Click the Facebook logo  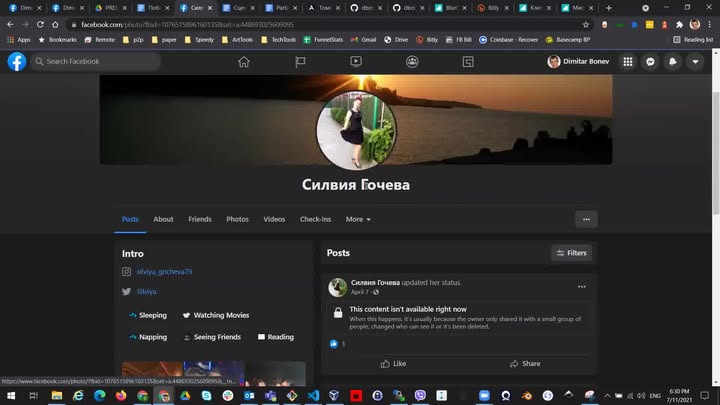point(17,62)
